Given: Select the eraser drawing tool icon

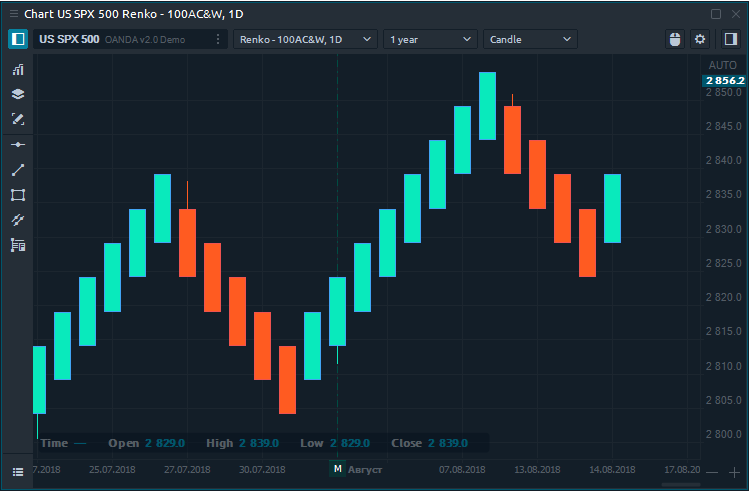Looking at the screenshot, I should [x=17, y=119].
